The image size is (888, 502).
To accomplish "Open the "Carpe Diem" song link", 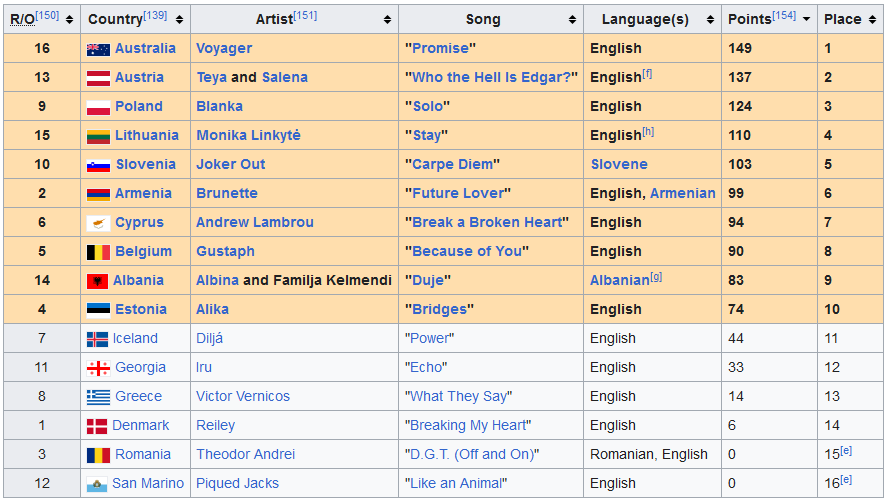I will 454,165.
